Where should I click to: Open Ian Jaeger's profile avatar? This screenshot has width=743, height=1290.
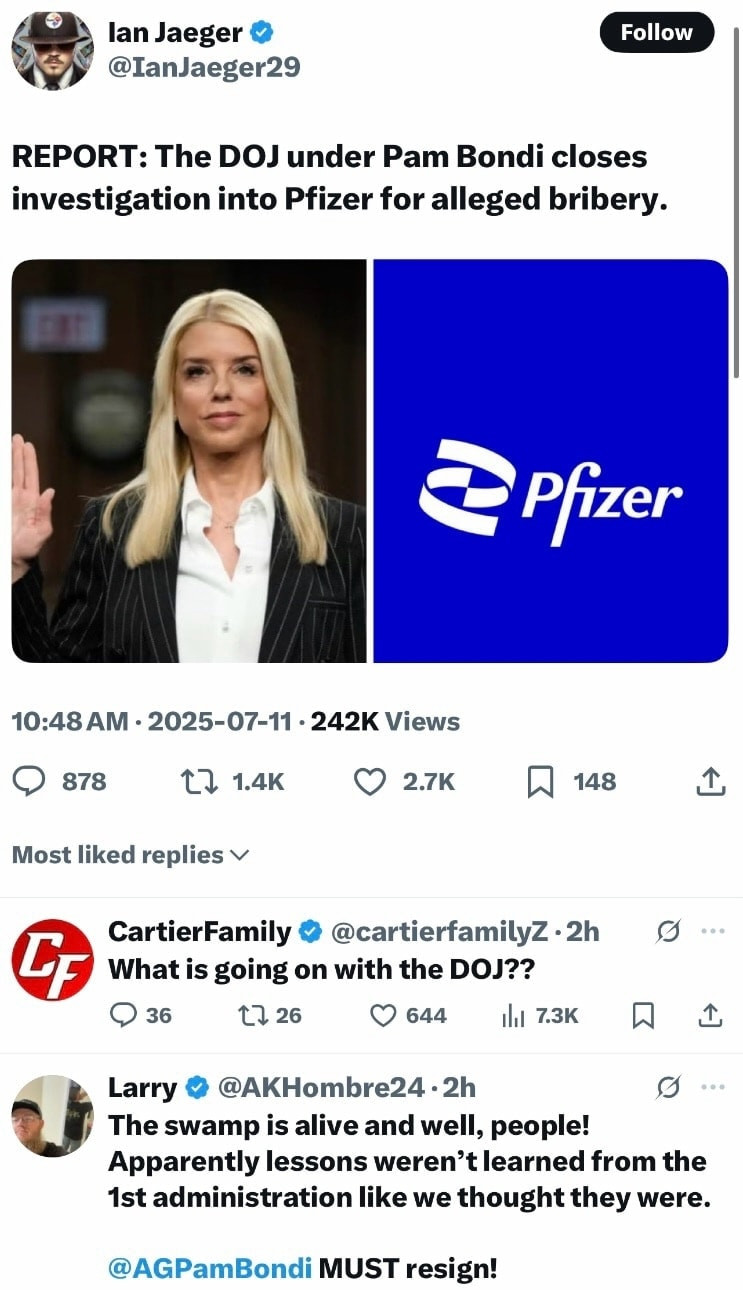(52, 50)
